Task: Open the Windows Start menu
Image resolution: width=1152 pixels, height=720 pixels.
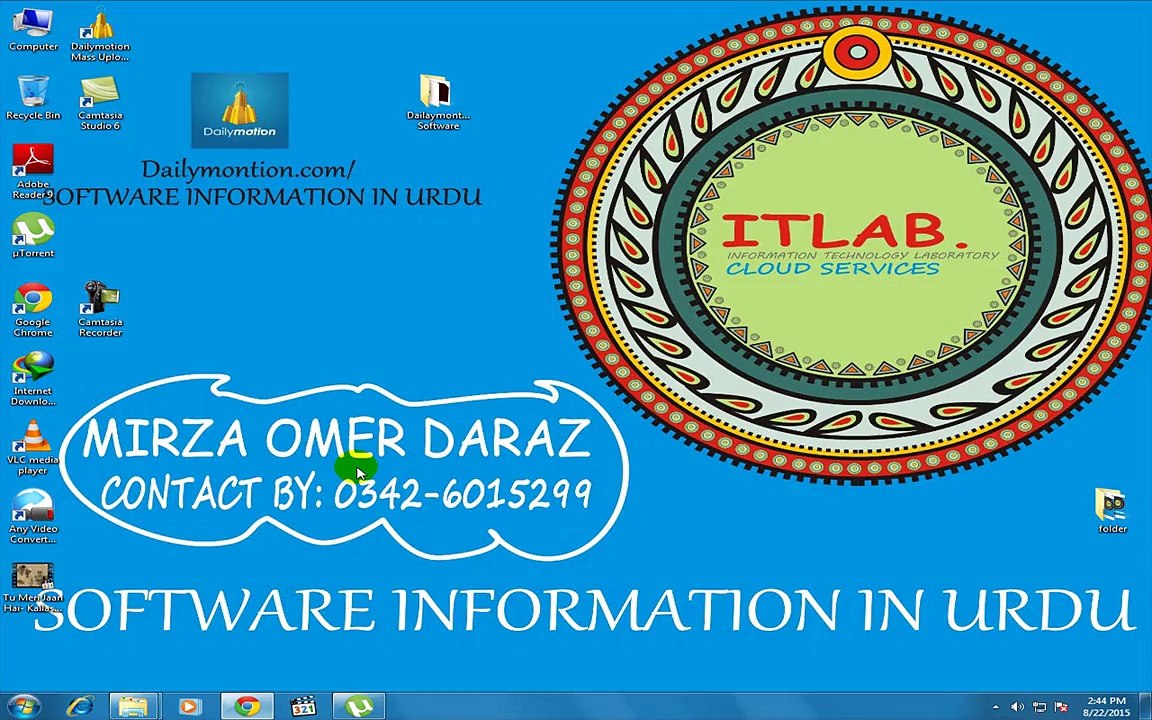Action: [x=24, y=707]
